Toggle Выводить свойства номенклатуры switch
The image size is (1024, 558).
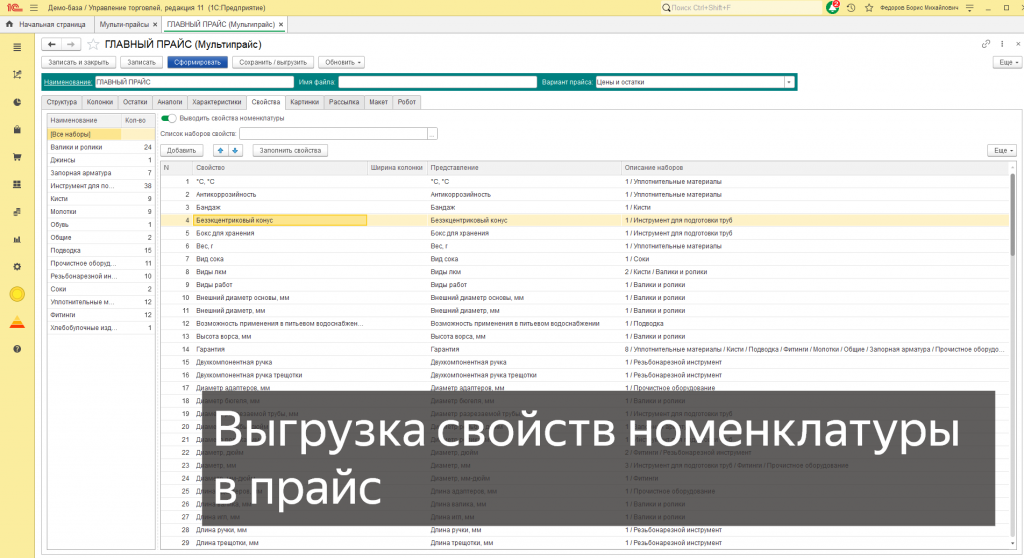[168, 118]
